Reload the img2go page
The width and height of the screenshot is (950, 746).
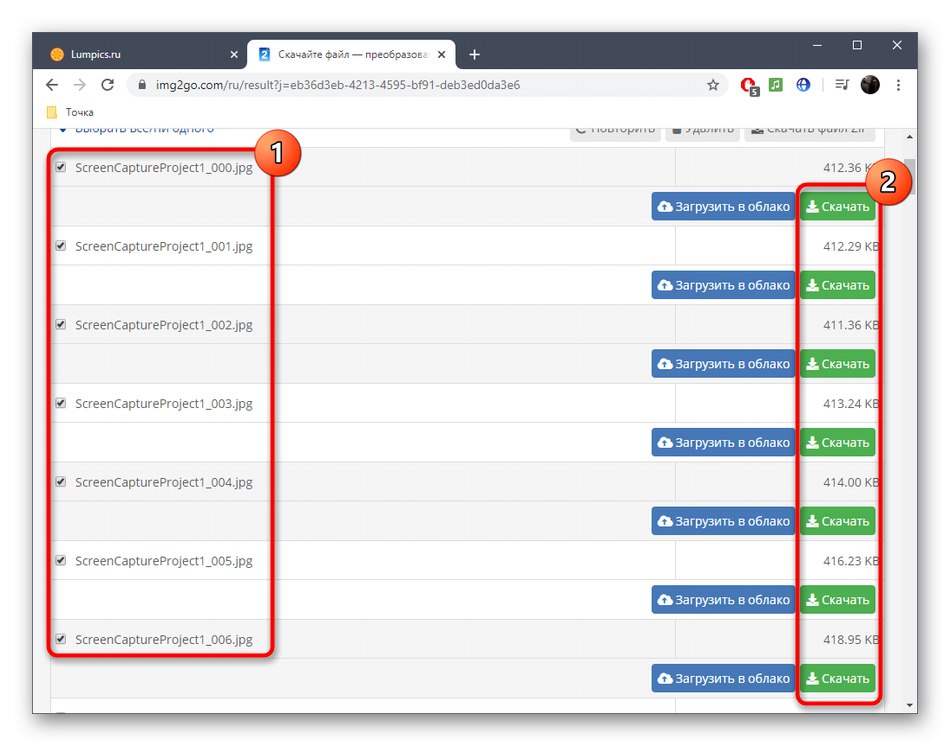[x=107, y=85]
